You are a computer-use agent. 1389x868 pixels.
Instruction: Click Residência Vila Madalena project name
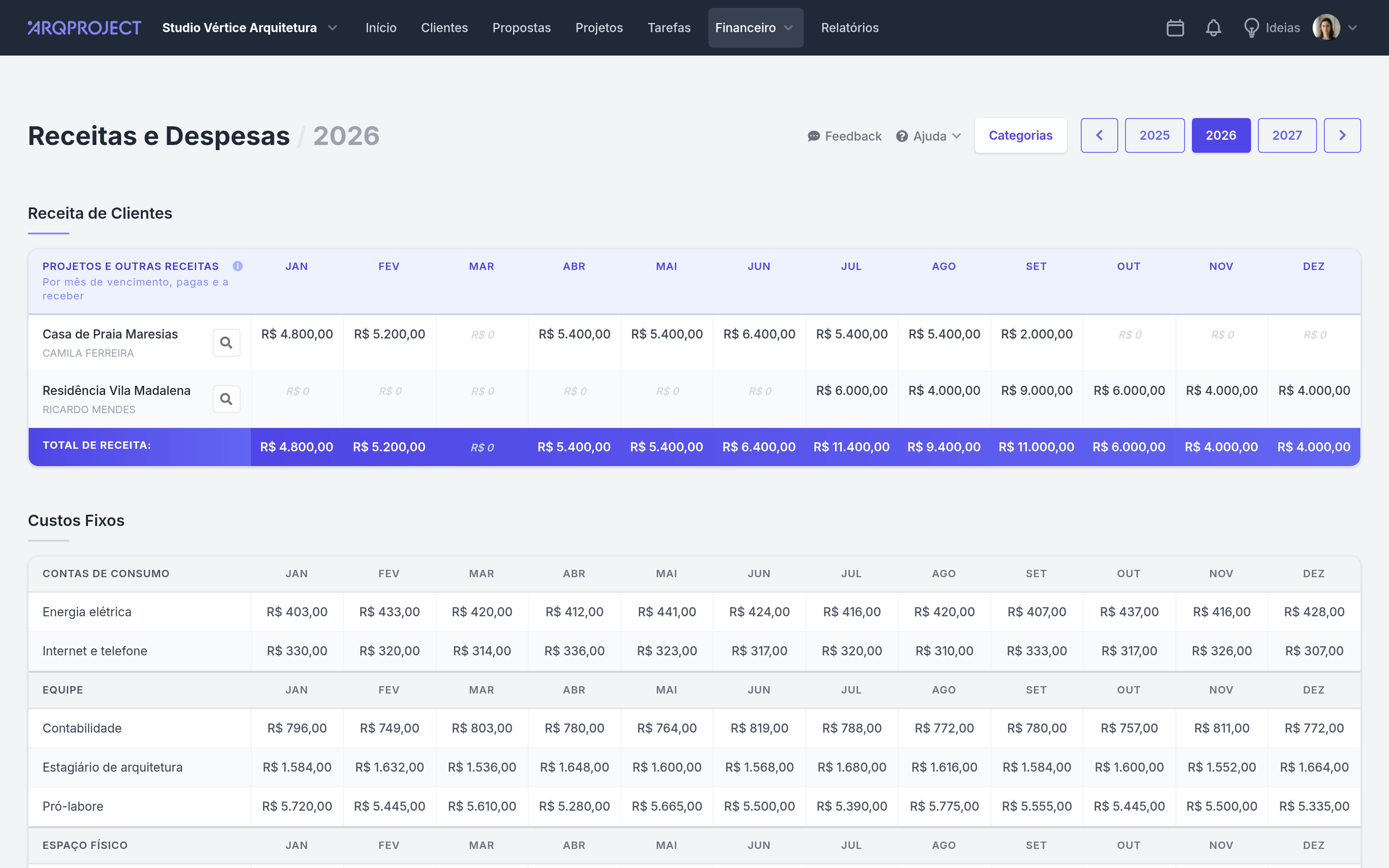pyautogui.click(x=116, y=390)
